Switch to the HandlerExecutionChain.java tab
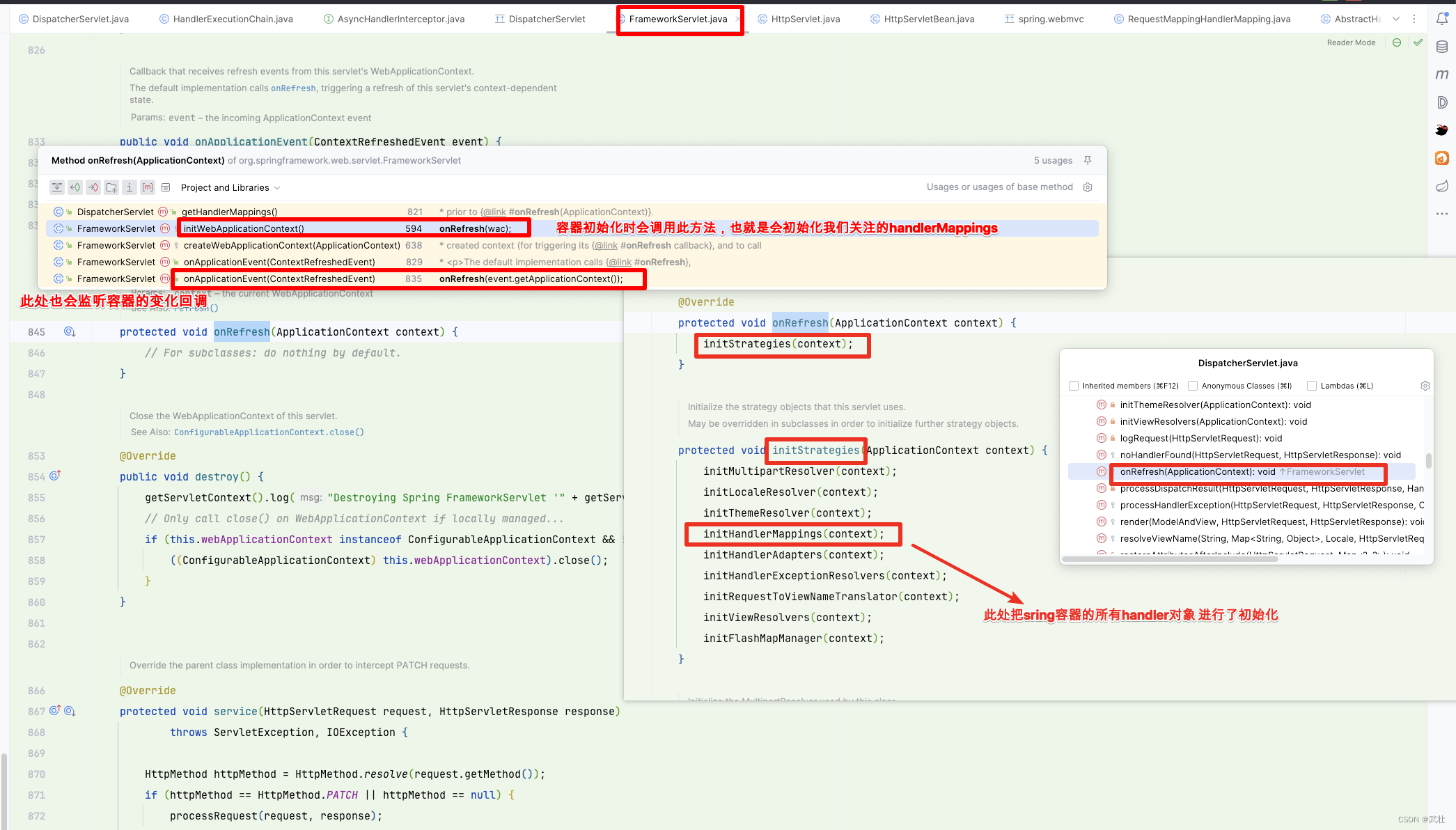Screen dimensions: 1456x830 [226, 19]
